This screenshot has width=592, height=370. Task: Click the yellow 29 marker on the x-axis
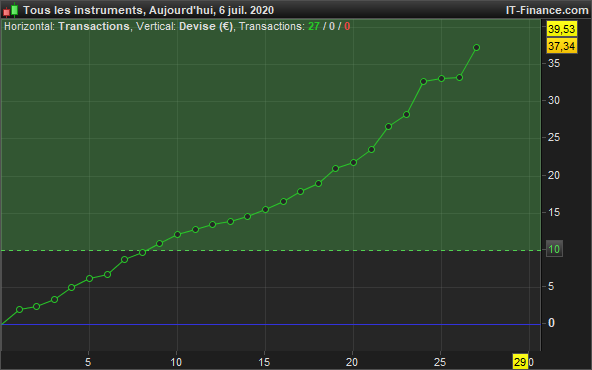click(x=520, y=362)
